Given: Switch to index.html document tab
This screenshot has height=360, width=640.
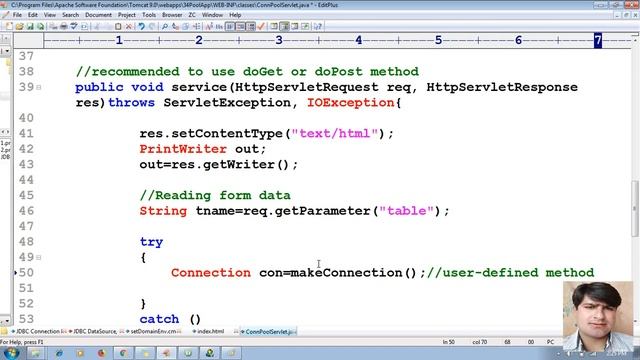Looking at the screenshot, I should click(210, 331).
